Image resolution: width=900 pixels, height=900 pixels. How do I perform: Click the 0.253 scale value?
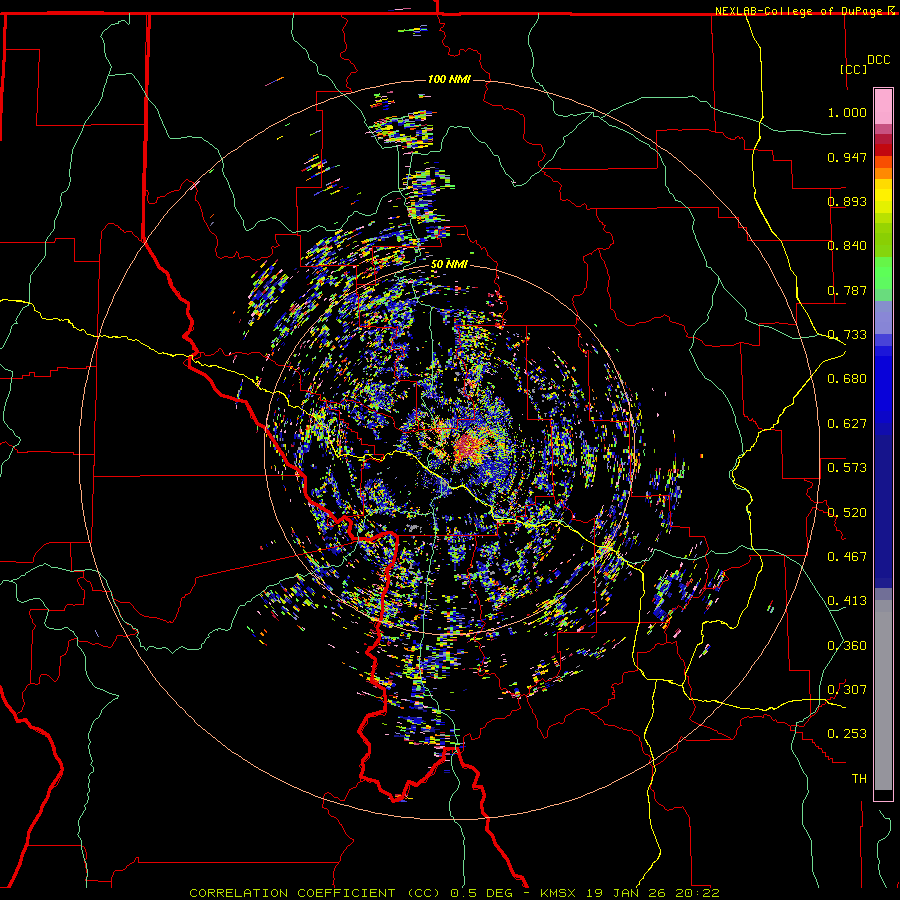pyautogui.click(x=847, y=734)
